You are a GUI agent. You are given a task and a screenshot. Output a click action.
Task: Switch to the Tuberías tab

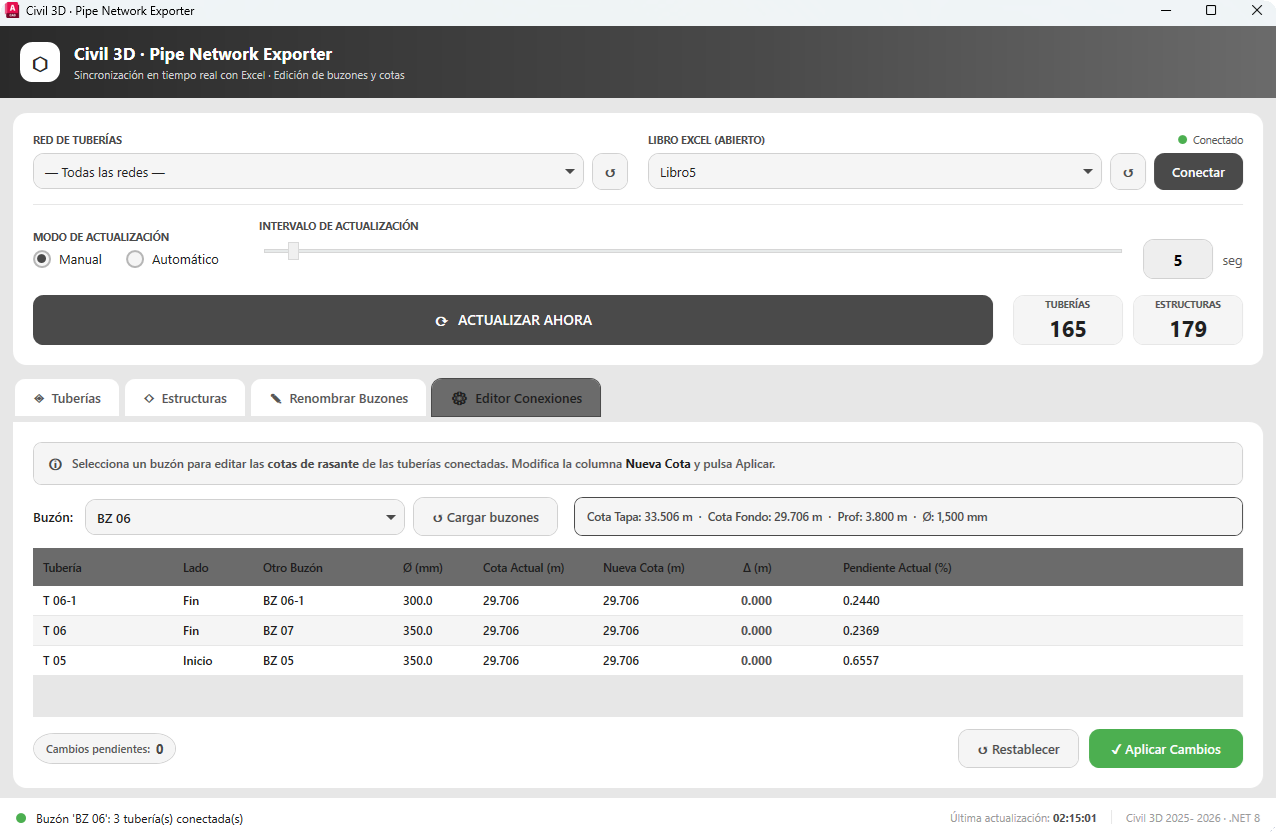(x=67, y=398)
